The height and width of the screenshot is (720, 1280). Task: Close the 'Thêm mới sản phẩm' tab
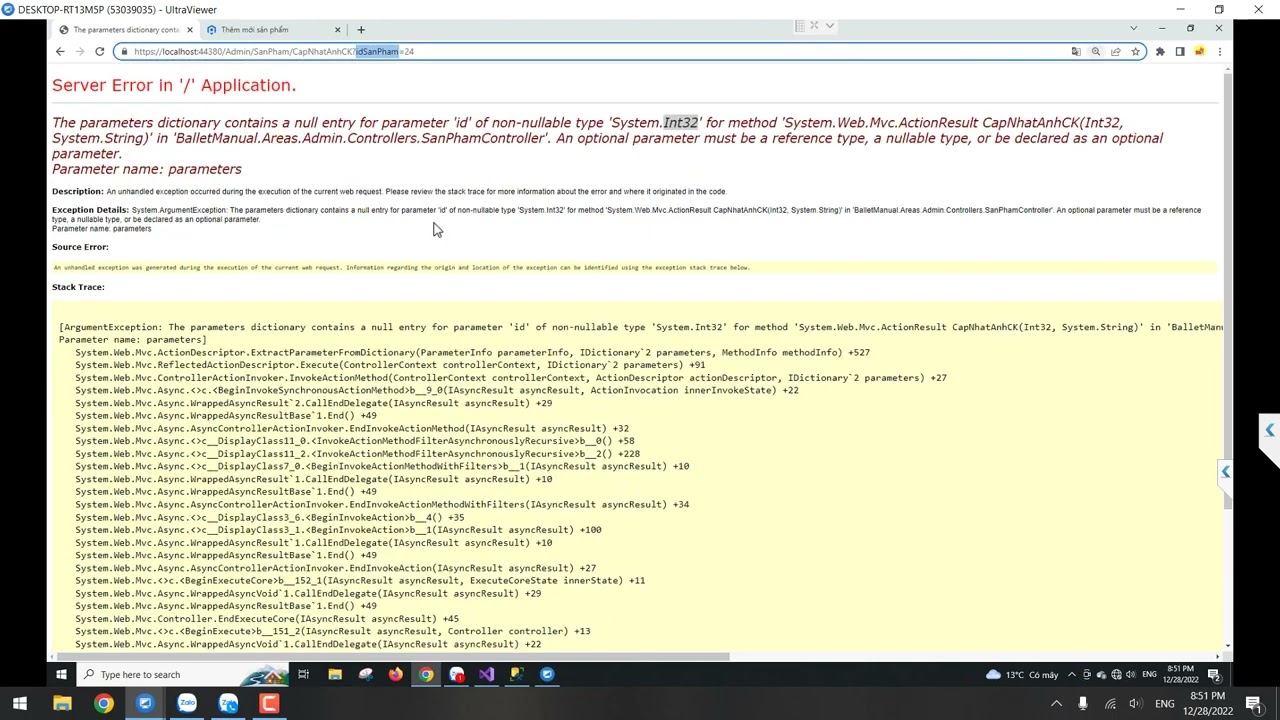coord(337,29)
